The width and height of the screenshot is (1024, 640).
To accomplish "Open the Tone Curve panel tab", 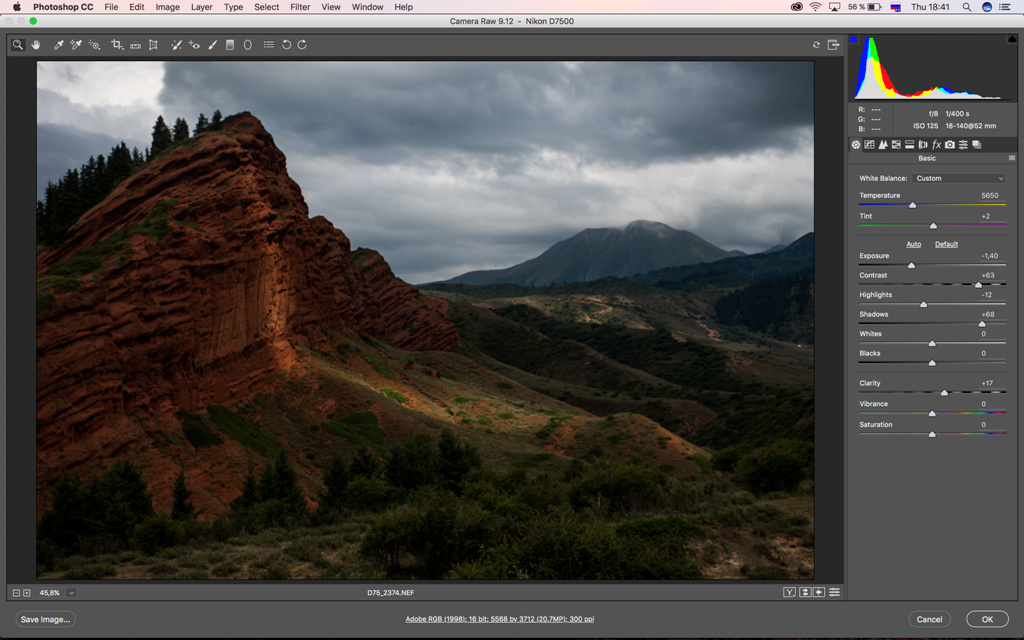I will [869, 145].
